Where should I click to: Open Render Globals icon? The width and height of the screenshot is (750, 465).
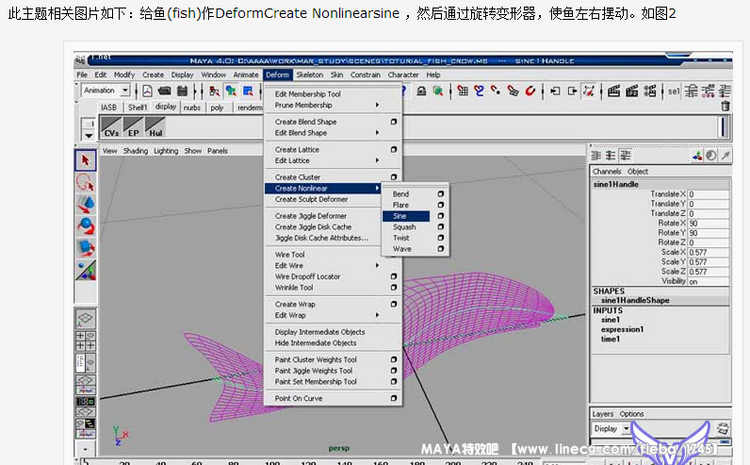650,90
